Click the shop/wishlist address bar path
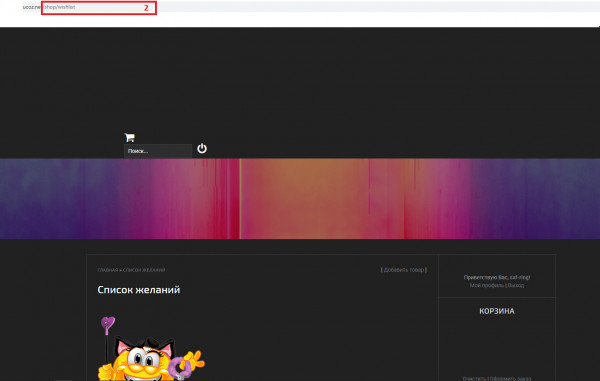The height and width of the screenshot is (381, 600). pos(59,7)
